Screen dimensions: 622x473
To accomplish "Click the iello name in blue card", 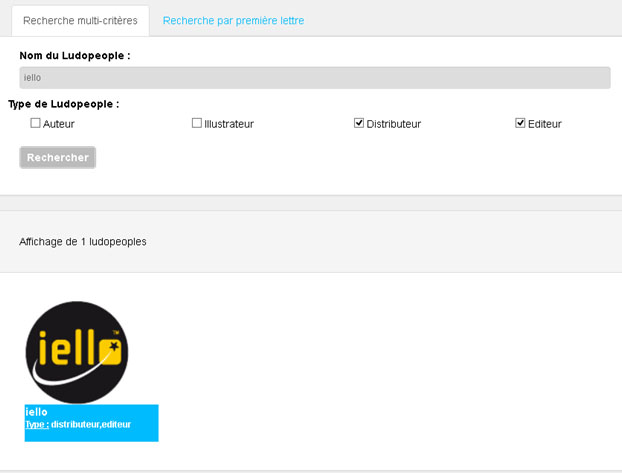I will (36, 412).
